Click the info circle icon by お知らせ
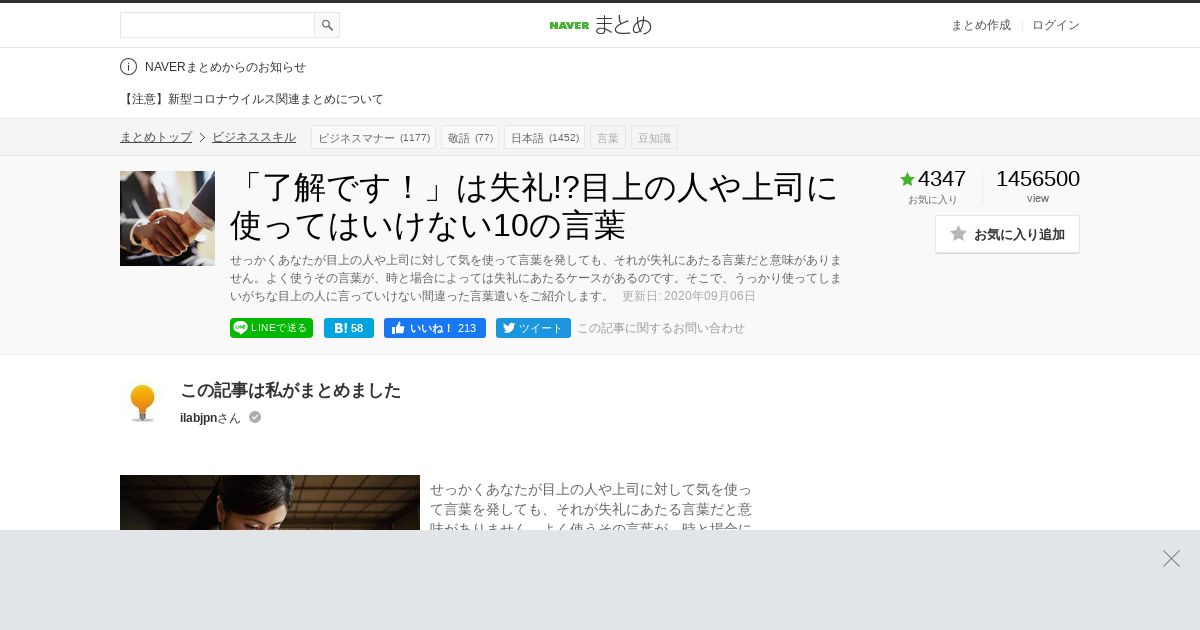The image size is (1200, 630). (128, 67)
